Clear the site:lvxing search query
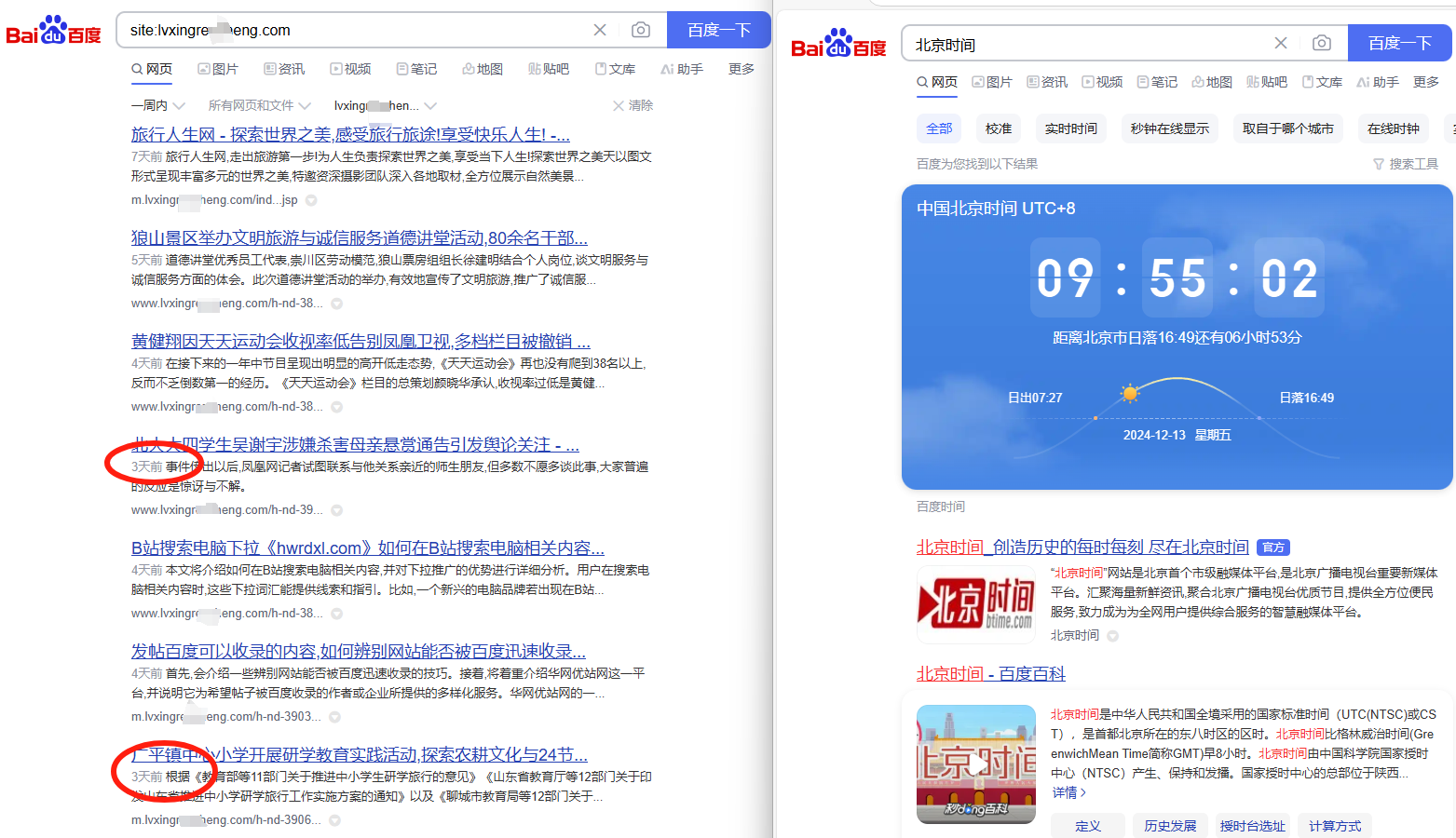Screen dimensions: 1456x838 click(x=600, y=30)
